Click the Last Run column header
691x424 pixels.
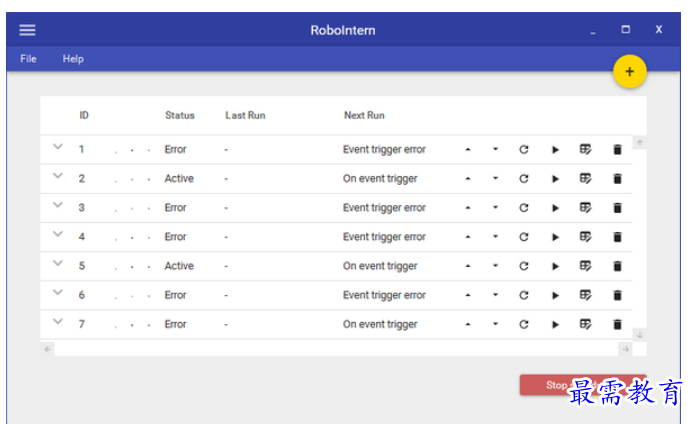click(245, 115)
